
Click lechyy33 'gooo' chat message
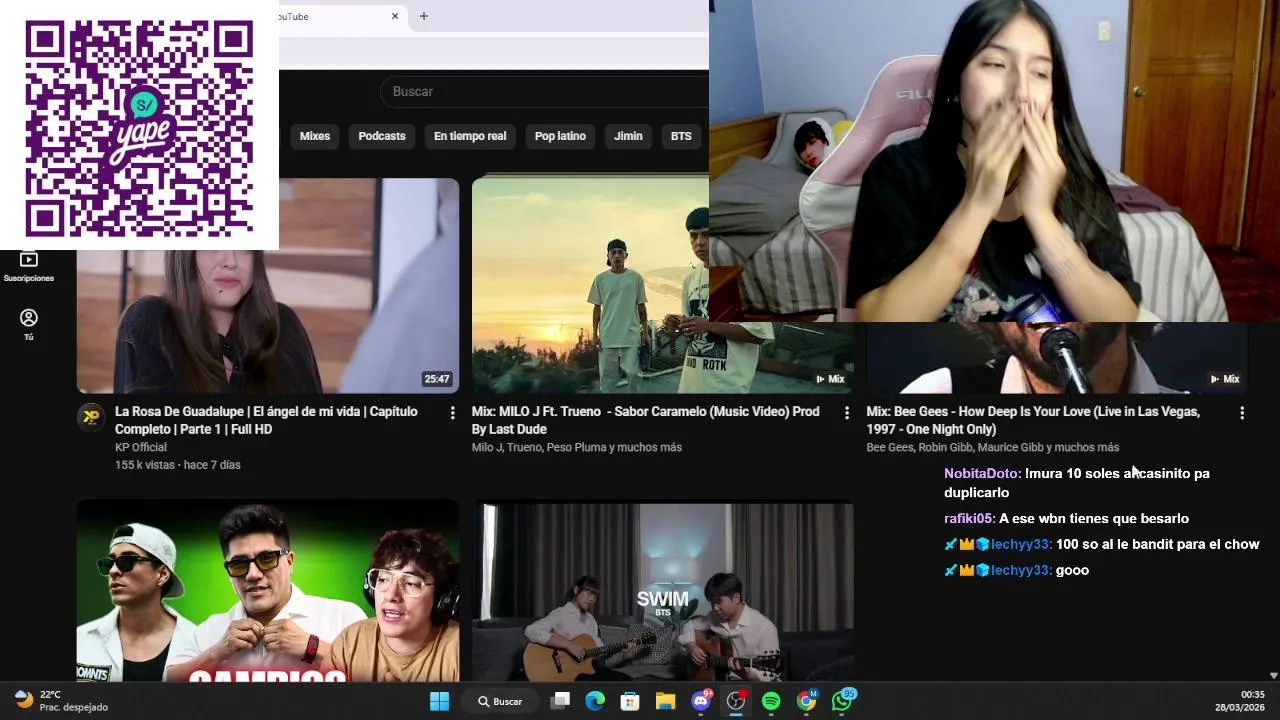point(1072,570)
